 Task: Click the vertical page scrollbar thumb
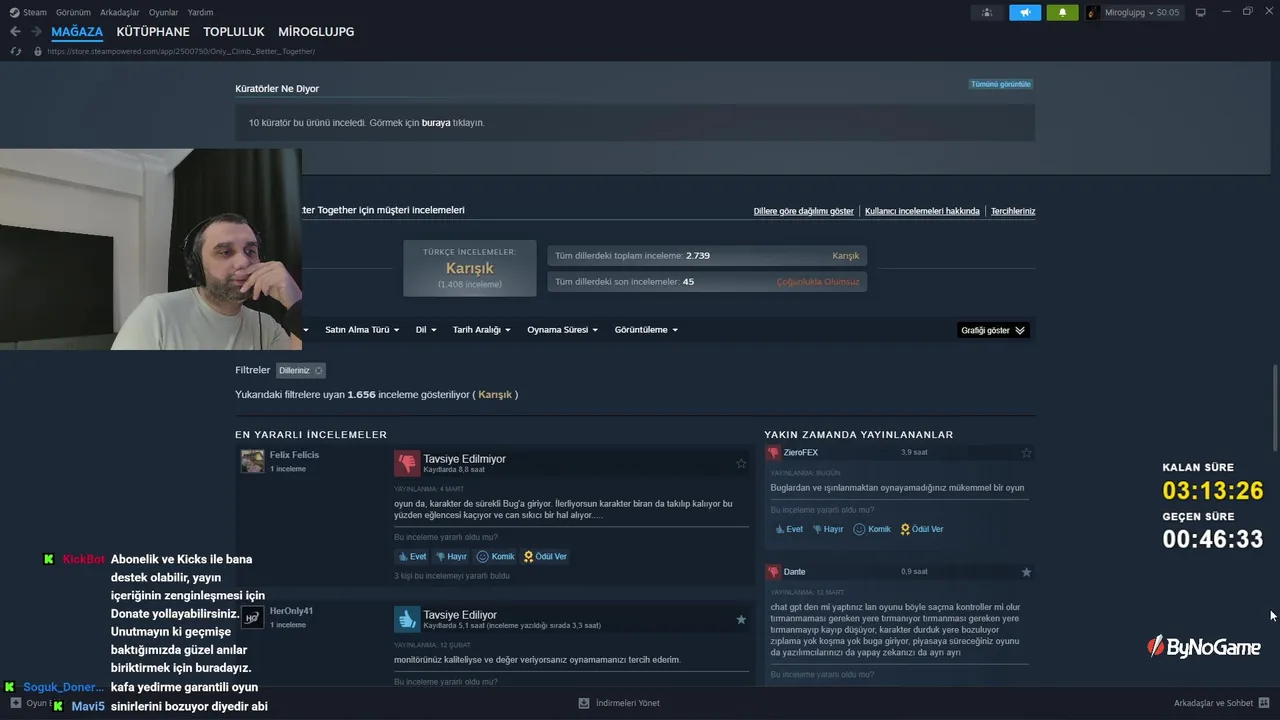click(x=1275, y=408)
